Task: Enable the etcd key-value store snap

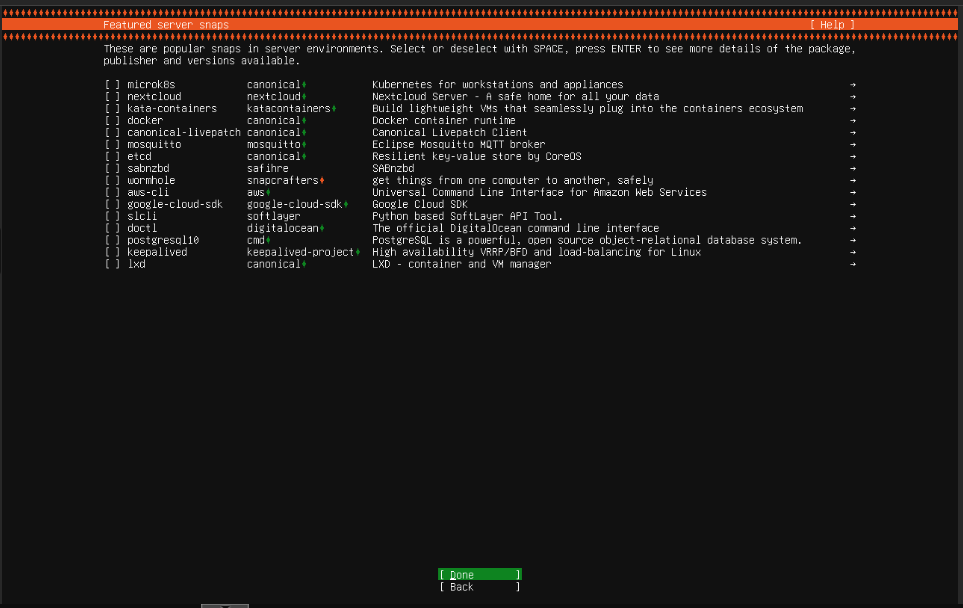Action: click(111, 156)
